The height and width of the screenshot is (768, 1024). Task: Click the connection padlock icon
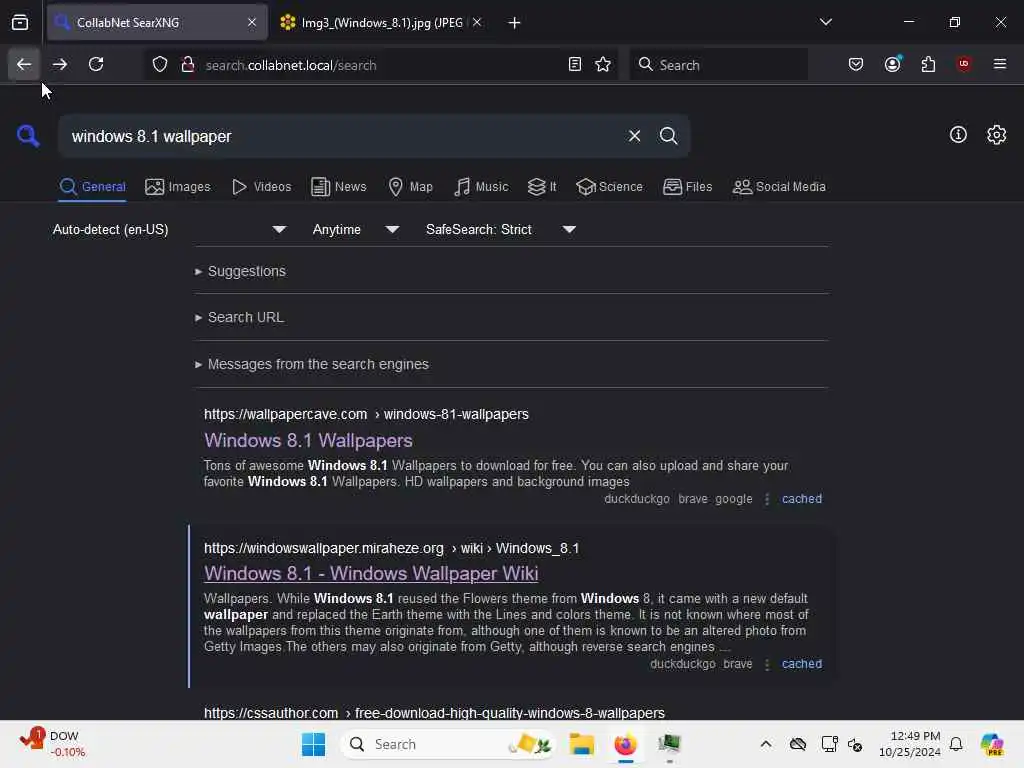coord(188,65)
